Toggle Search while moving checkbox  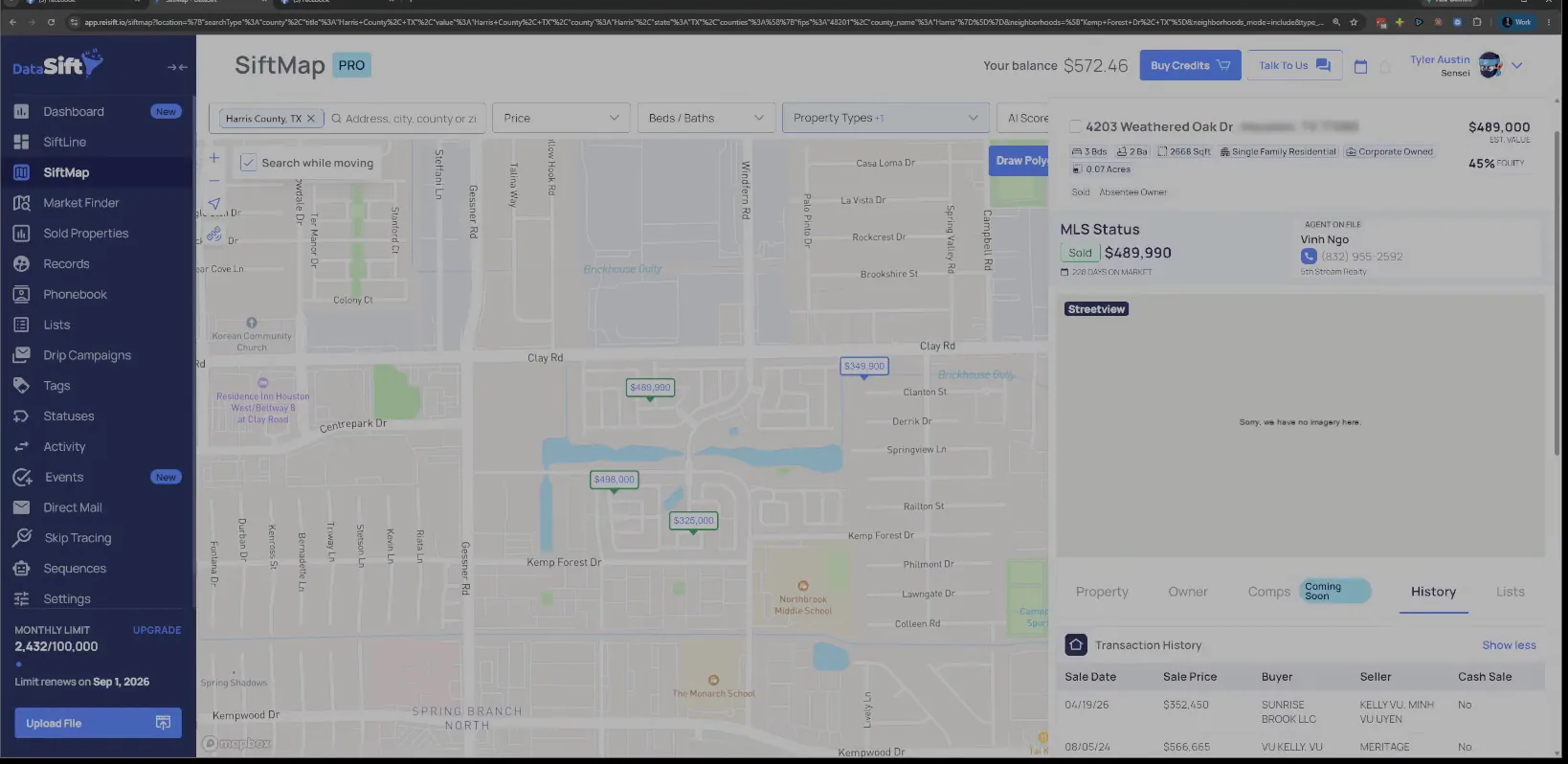(x=248, y=163)
